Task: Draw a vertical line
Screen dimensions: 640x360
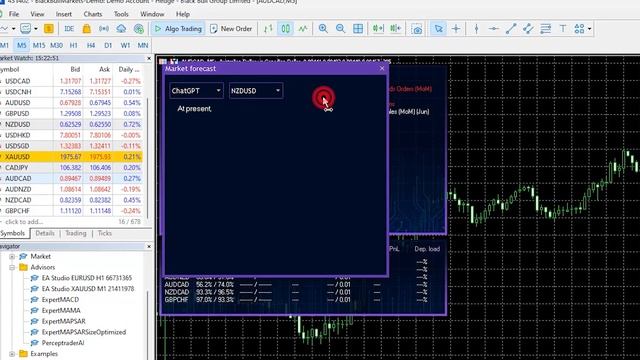Action: [476, 29]
